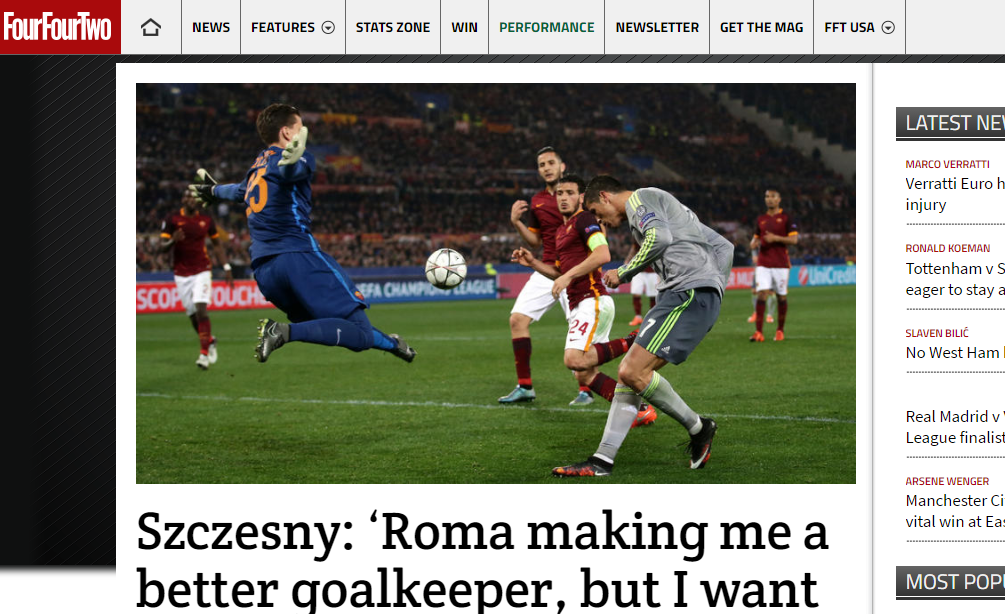Read the No West Ham news story

point(955,353)
